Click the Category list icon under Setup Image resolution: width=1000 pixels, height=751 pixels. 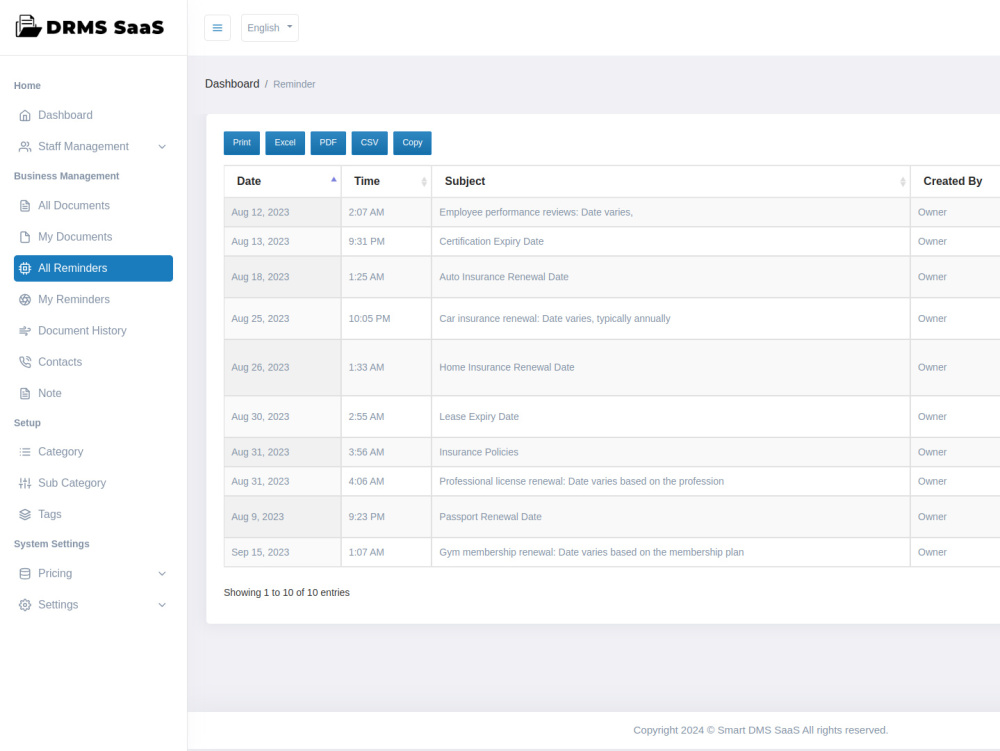[23, 452]
